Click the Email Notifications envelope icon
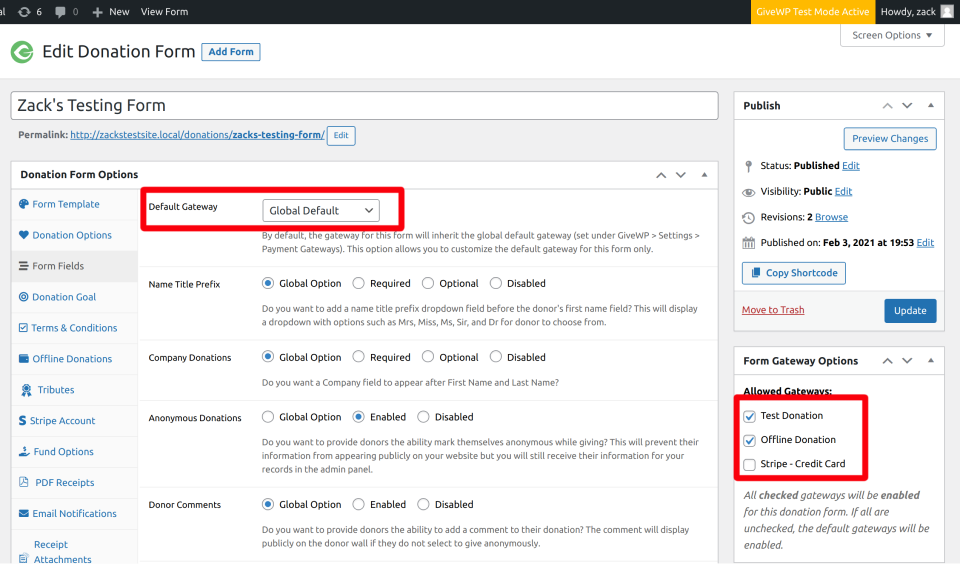Image resolution: width=960 pixels, height=564 pixels. 23,513
